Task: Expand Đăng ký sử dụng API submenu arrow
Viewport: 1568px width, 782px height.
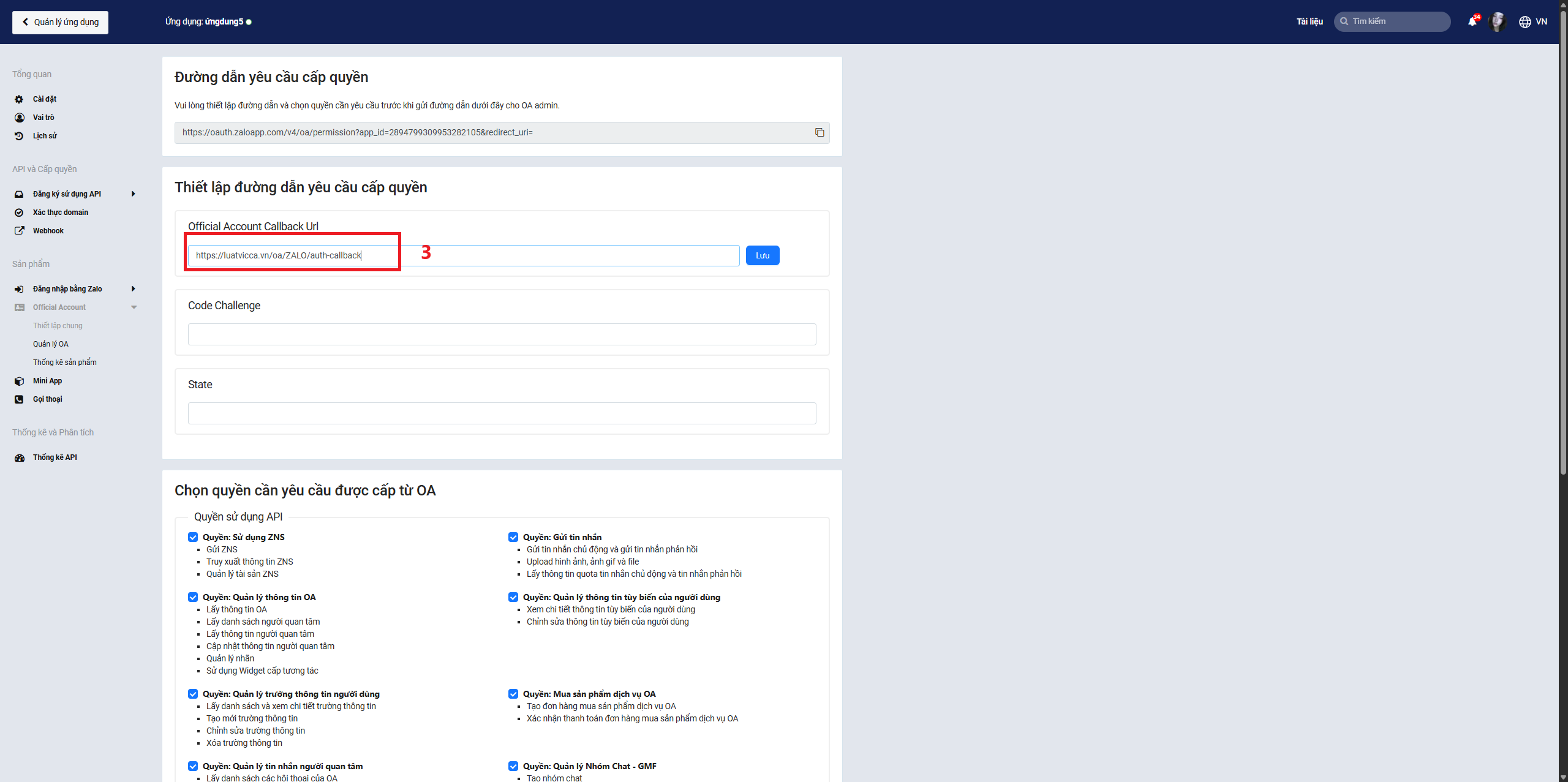Action: [133, 194]
